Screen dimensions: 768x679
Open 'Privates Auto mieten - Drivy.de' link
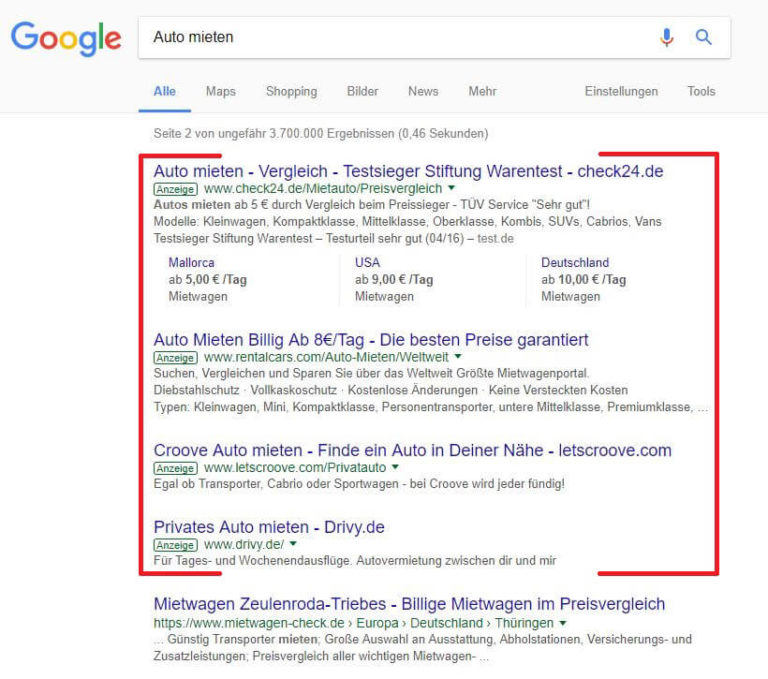click(269, 527)
